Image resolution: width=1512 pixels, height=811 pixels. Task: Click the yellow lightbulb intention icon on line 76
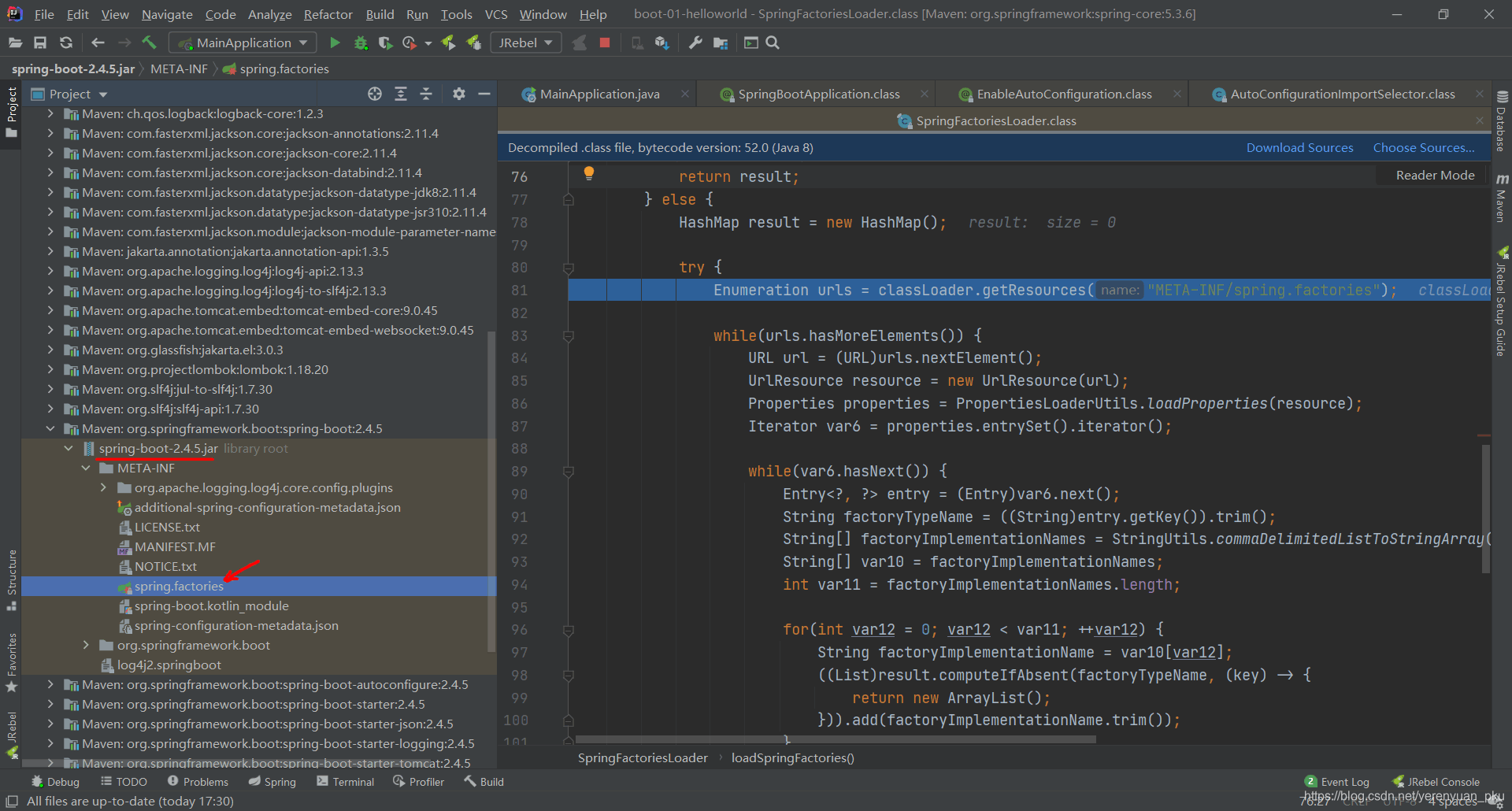(x=588, y=173)
